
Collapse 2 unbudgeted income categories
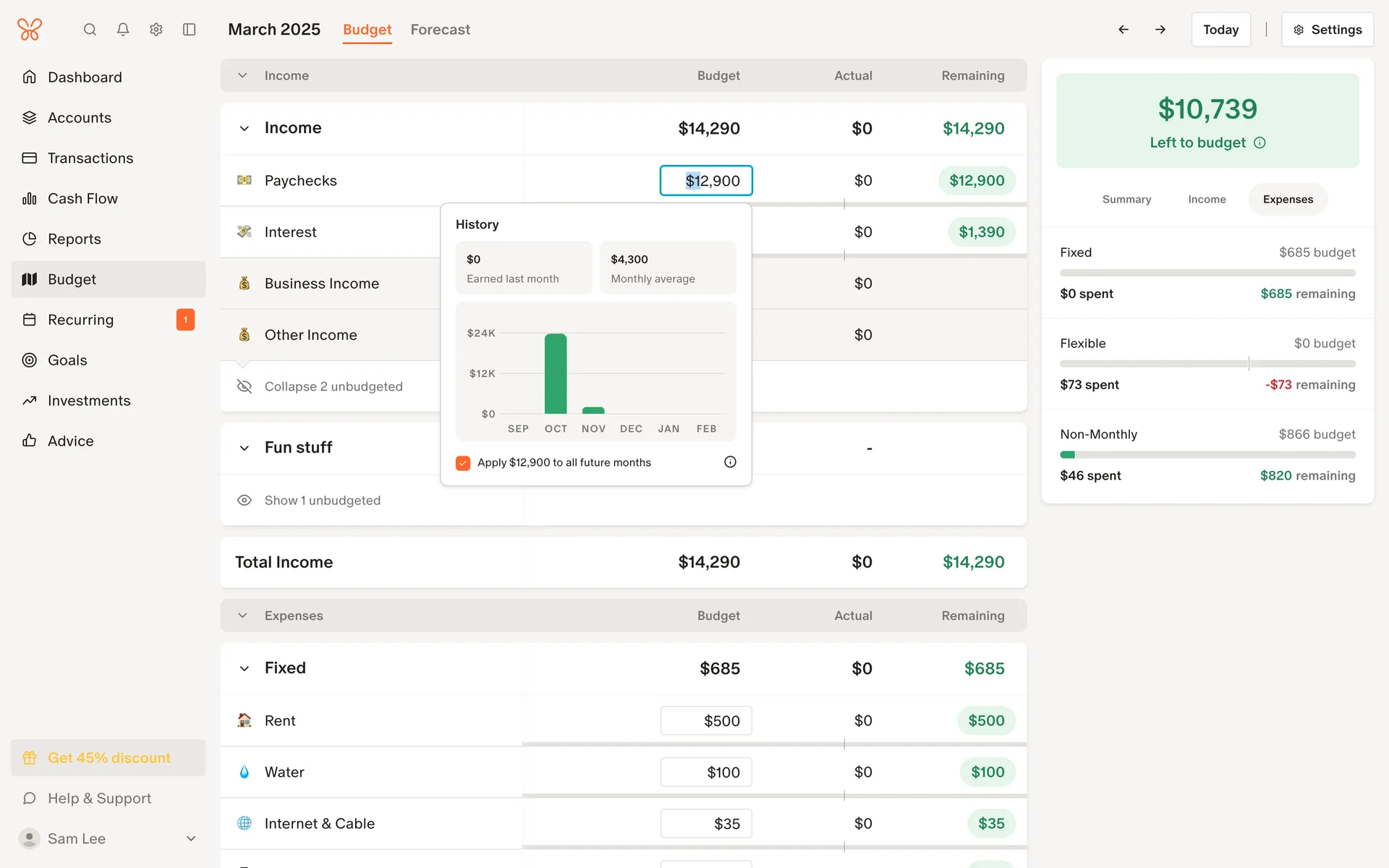coord(333,386)
